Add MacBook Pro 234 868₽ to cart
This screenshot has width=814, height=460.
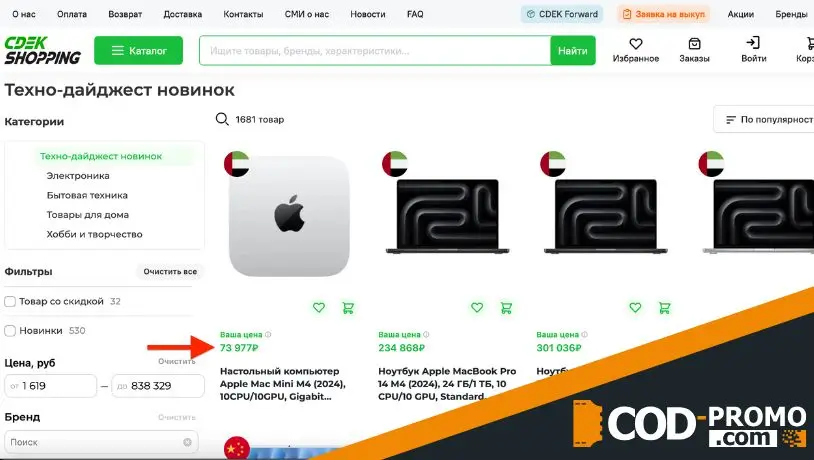[506, 307]
